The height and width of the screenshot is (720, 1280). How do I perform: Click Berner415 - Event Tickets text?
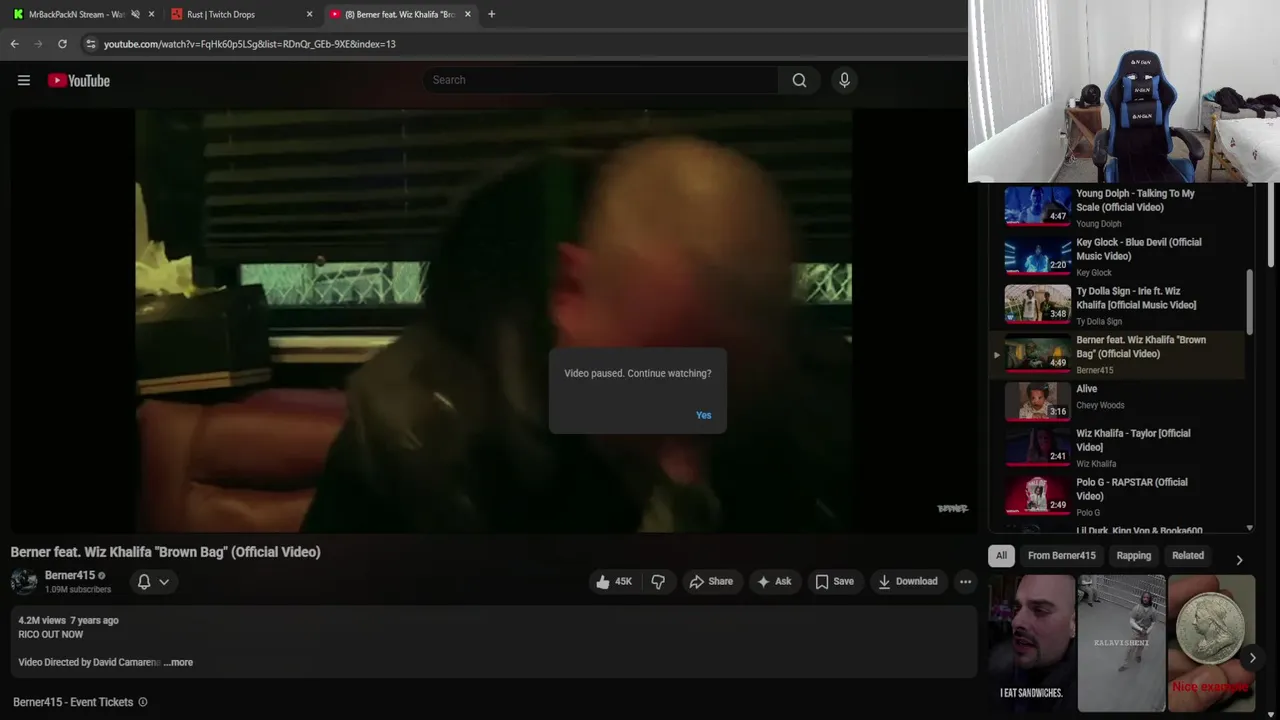[x=73, y=702]
